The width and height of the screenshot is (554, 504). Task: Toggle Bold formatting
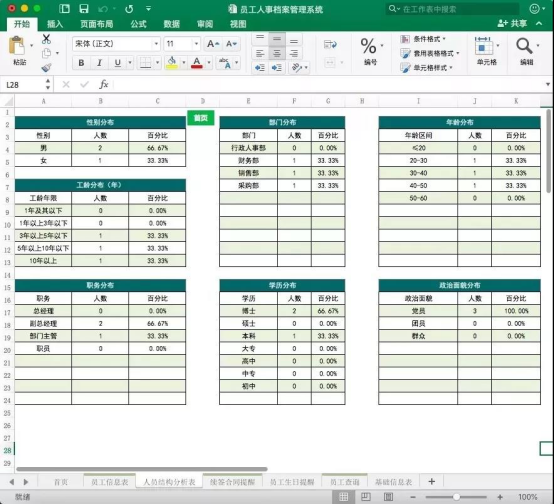pyautogui.click(x=81, y=63)
